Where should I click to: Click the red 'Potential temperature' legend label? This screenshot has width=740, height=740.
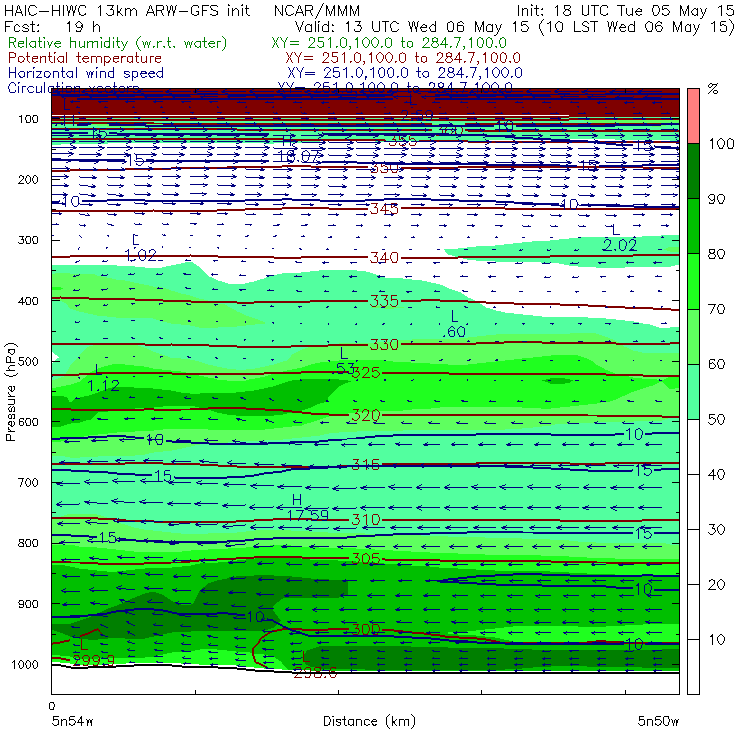85,58
